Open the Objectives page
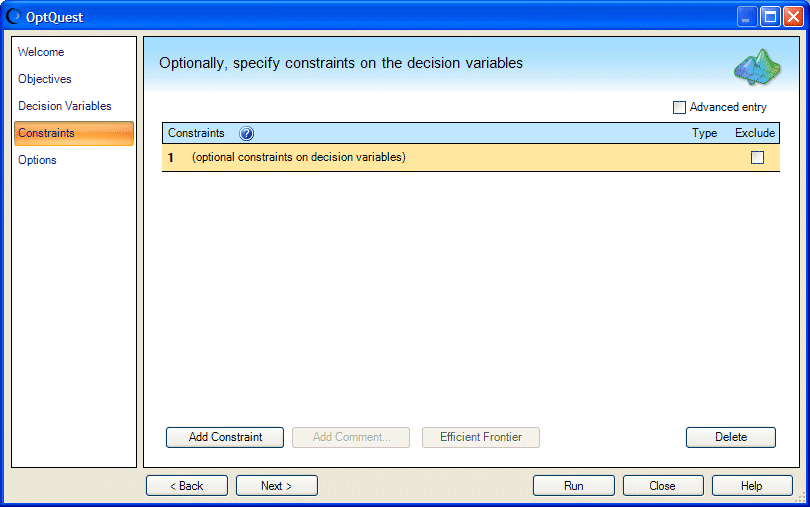The height and width of the screenshot is (507, 810). click(44, 79)
